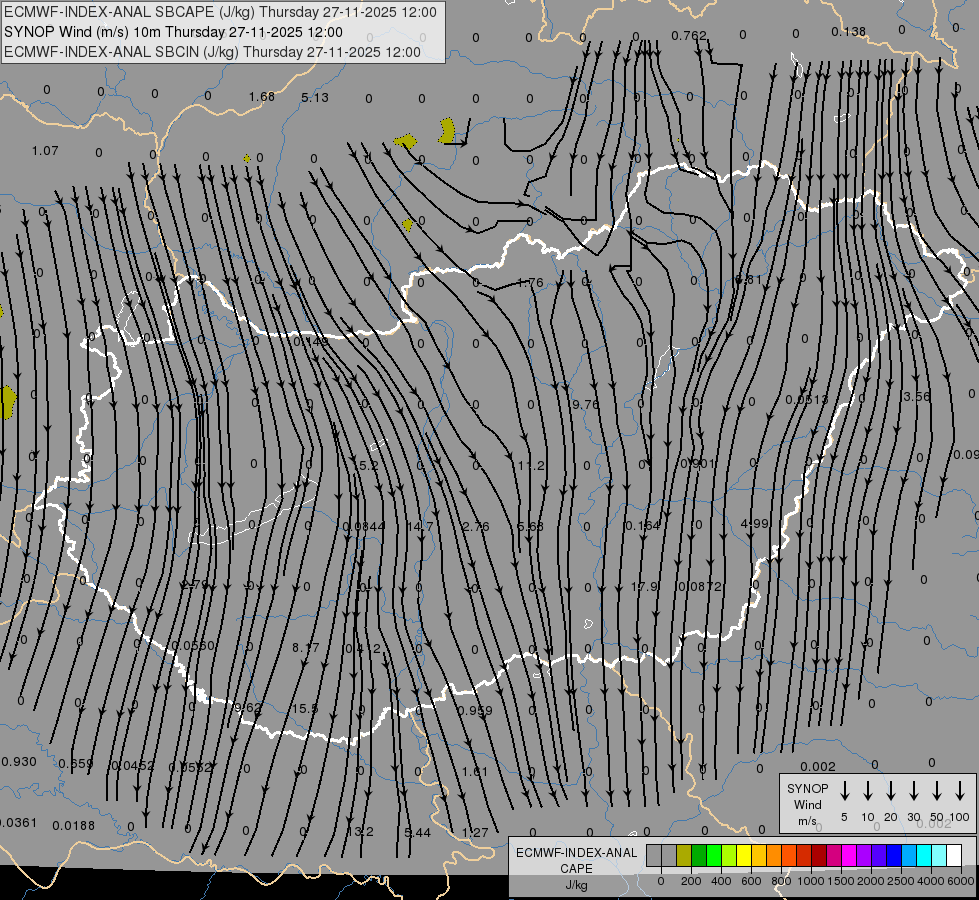The height and width of the screenshot is (900, 979).
Task: Click the 1500 tick label on colorbar
Action: tap(841, 881)
